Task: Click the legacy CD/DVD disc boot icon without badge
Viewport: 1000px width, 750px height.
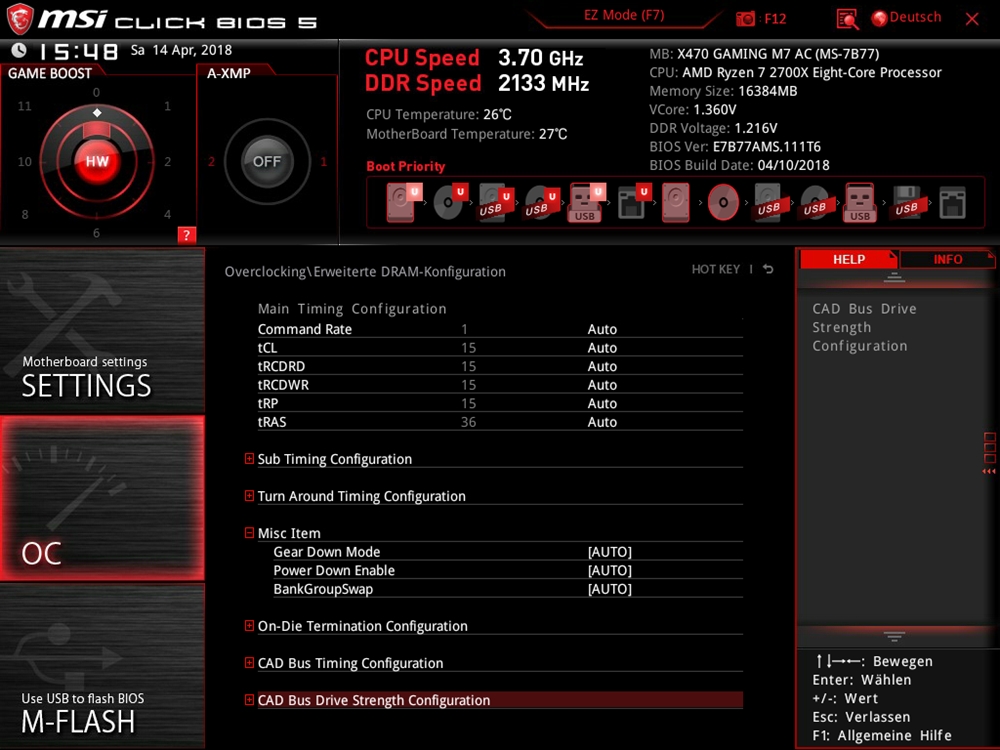Action: [x=723, y=202]
